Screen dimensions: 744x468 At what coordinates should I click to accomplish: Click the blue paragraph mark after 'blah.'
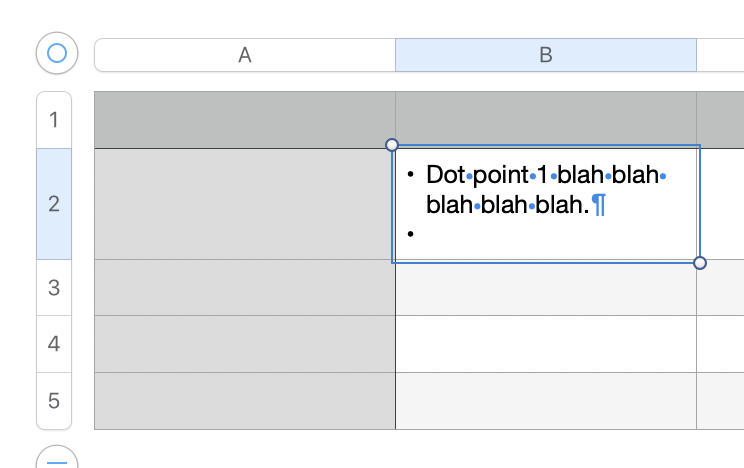pyautogui.click(x=598, y=205)
